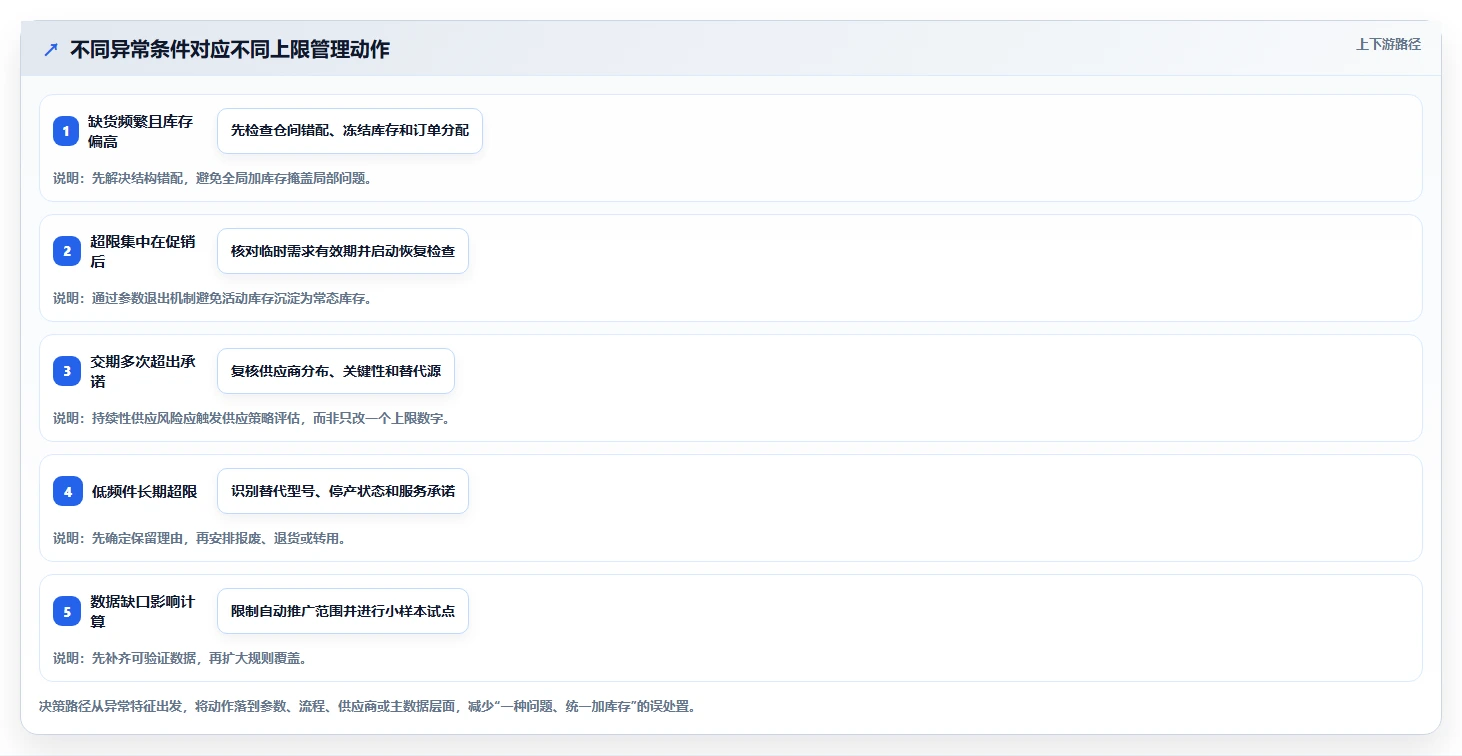Image resolution: width=1462 pixels, height=756 pixels.
Task: Click action 限制自动推广范围并进行小样本试点
Action: point(343,611)
